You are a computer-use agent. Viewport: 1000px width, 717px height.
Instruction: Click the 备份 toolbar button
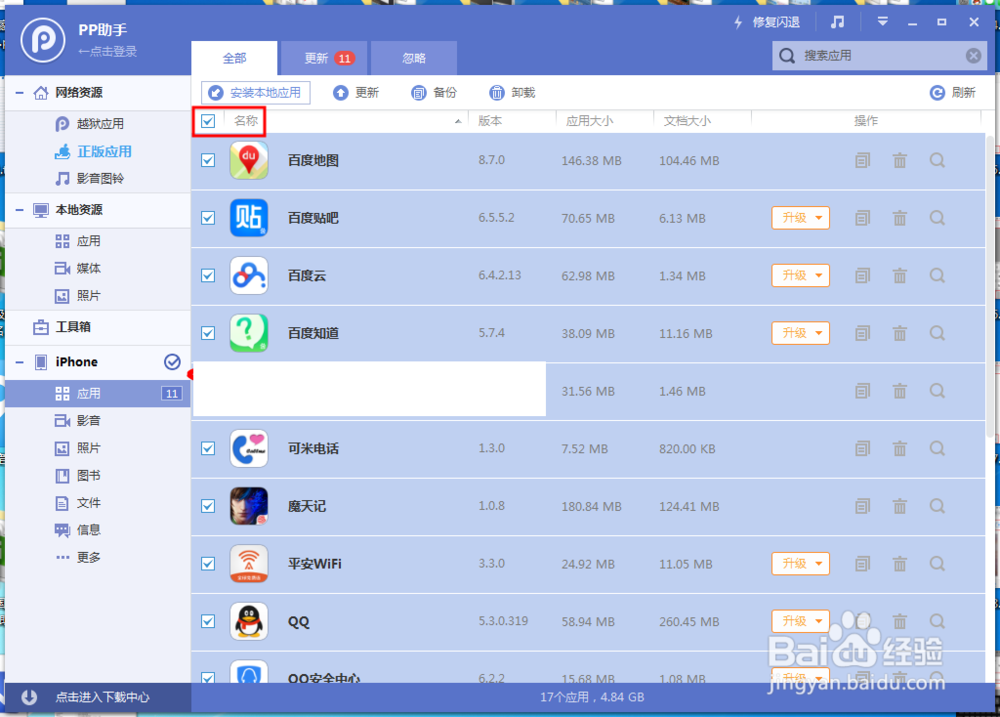(x=434, y=93)
